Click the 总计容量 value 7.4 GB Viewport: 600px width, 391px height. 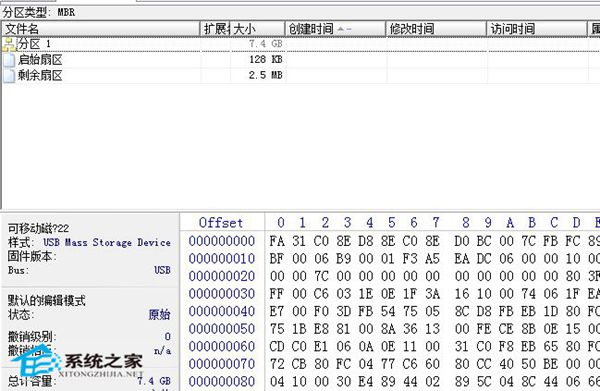154,381
